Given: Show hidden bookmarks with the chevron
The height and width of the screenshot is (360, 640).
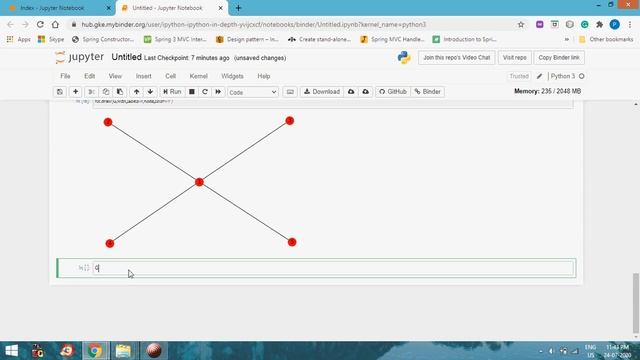Looking at the screenshot, I should (567, 39).
